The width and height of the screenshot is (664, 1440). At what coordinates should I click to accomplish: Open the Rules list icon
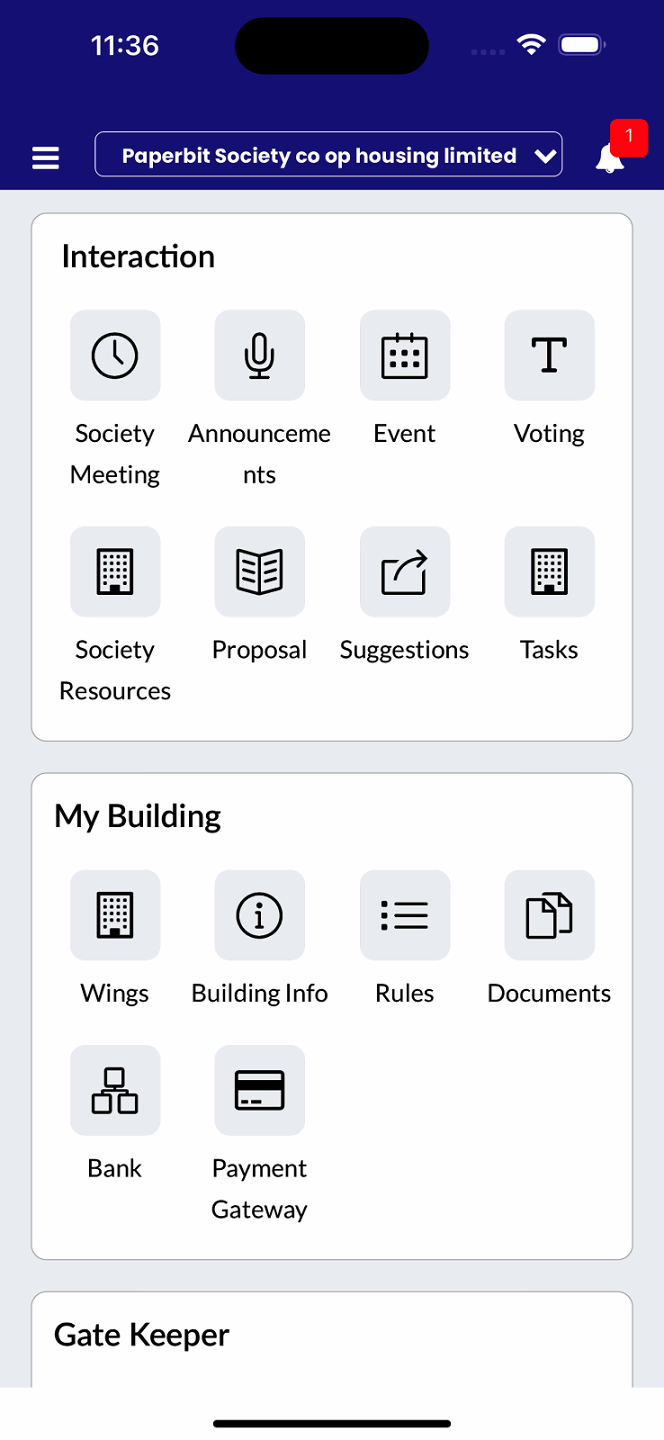404,915
